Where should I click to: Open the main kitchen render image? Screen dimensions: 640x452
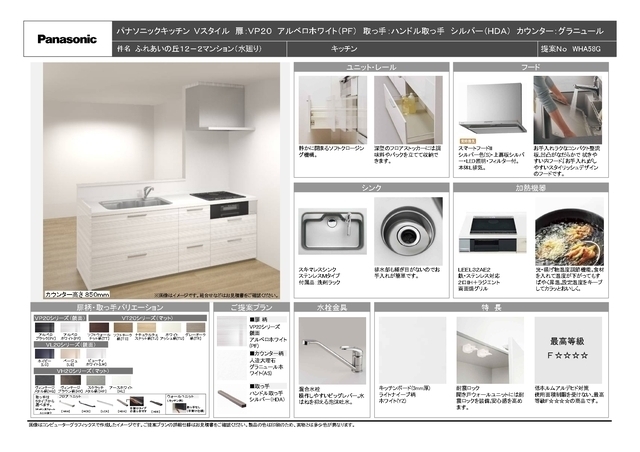162,180
